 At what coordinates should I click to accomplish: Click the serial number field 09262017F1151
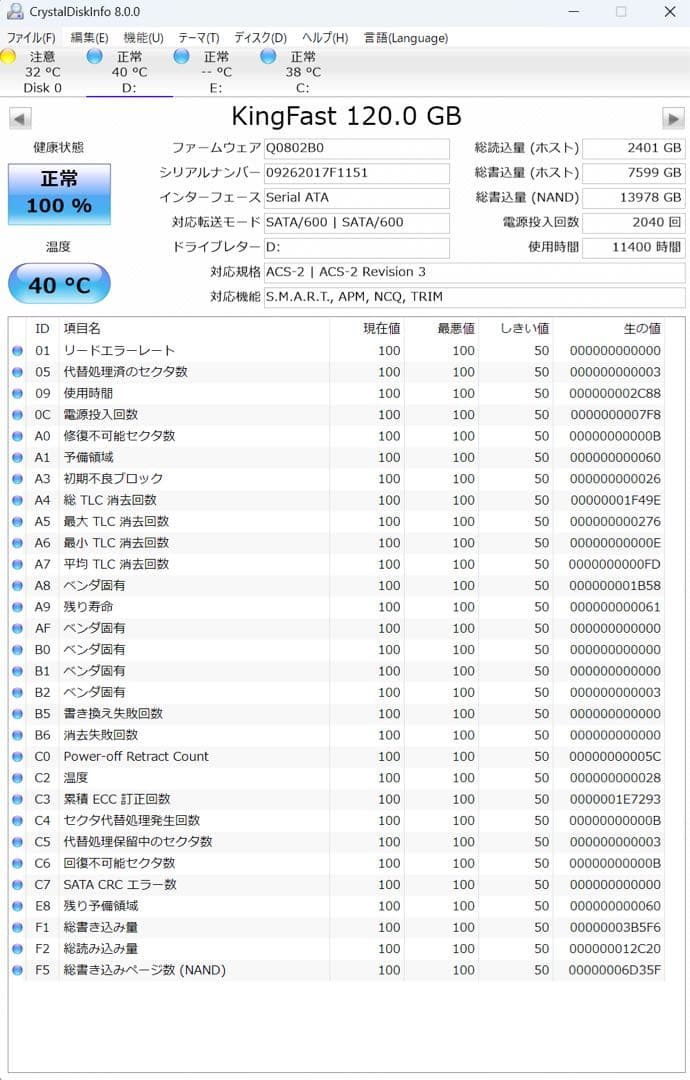[x=357, y=173]
